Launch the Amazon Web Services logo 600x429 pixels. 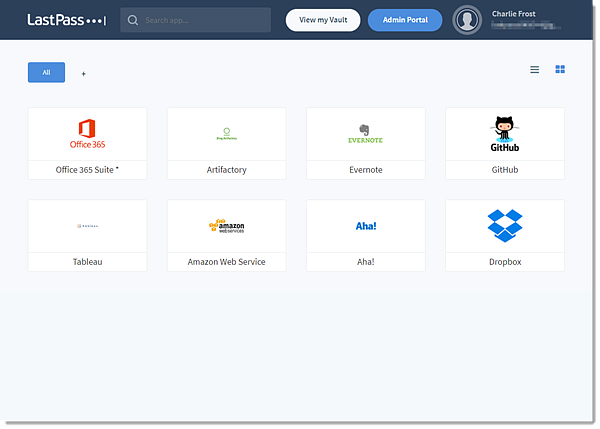click(x=227, y=226)
